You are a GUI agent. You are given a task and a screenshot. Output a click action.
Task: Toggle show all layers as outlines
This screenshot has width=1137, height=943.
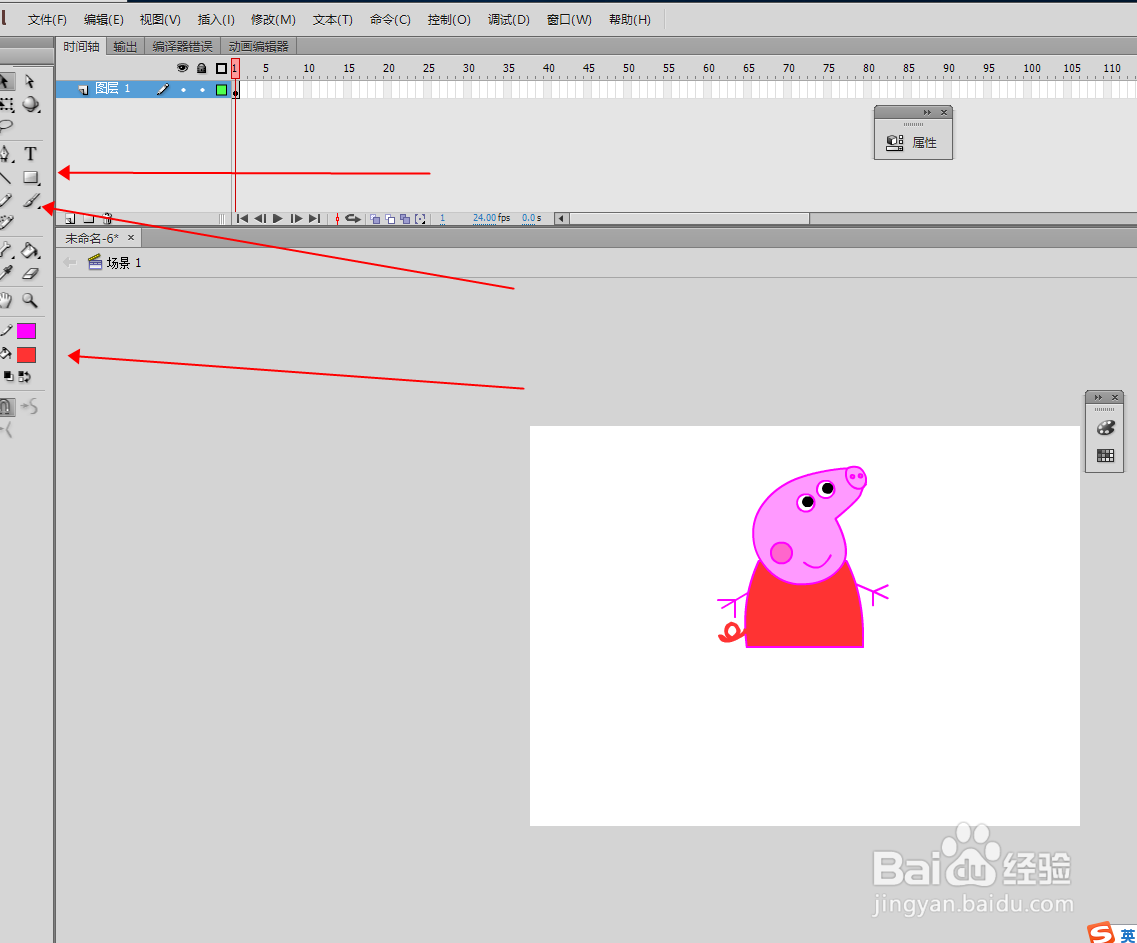tap(222, 68)
